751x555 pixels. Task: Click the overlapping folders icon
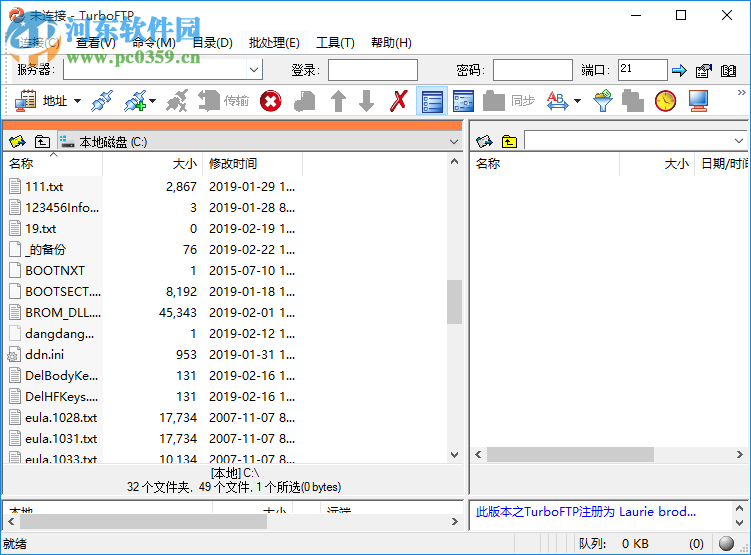tap(633, 101)
